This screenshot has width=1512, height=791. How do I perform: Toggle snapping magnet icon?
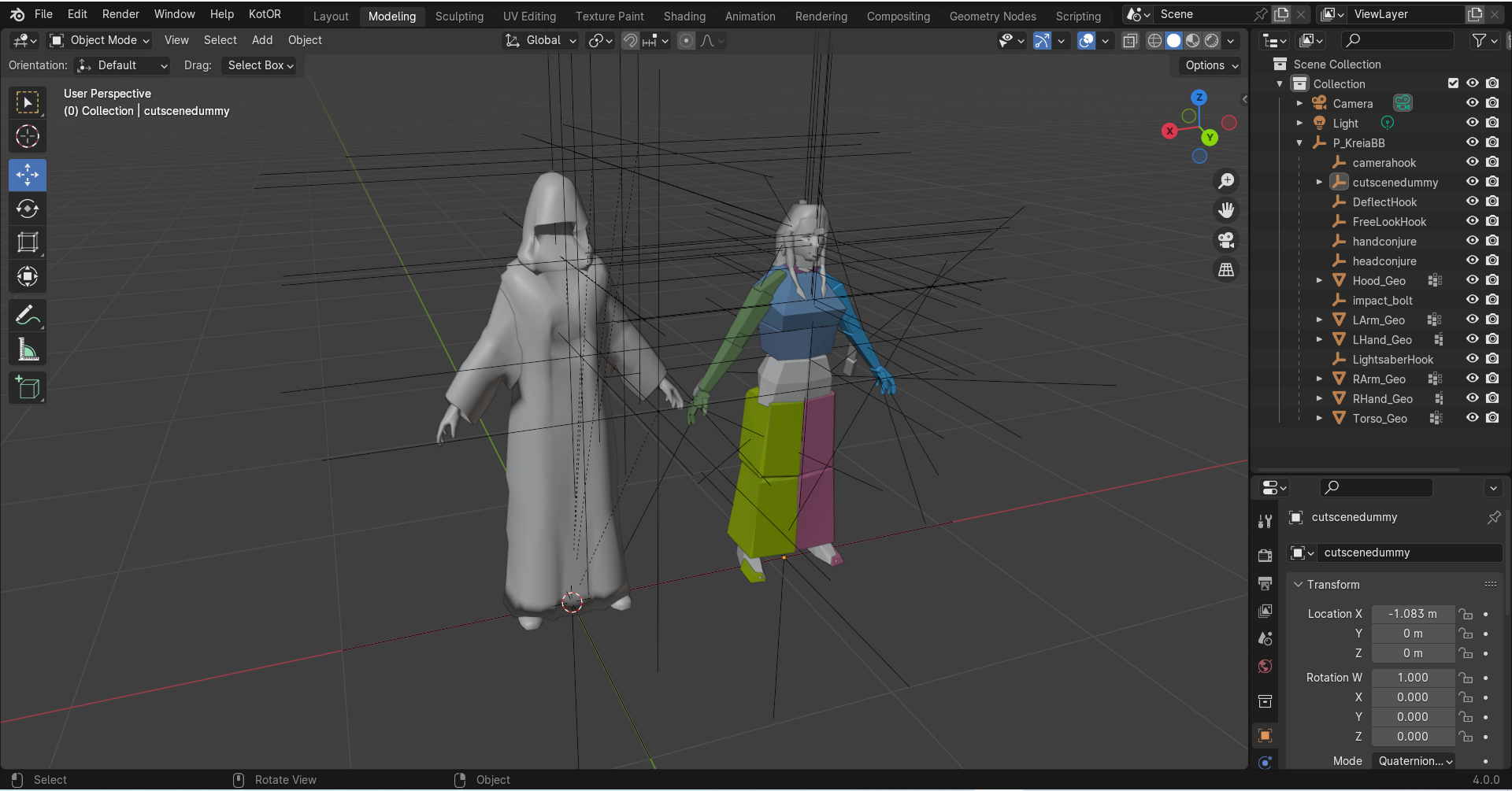coord(630,40)
